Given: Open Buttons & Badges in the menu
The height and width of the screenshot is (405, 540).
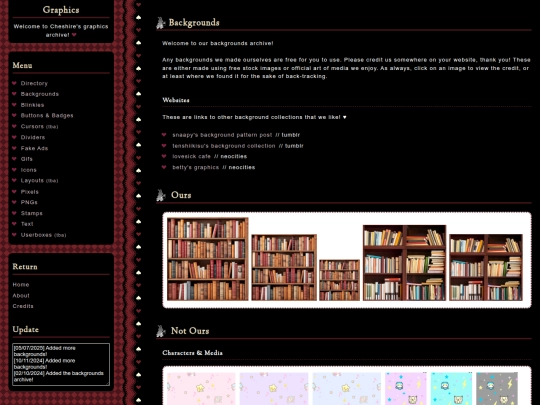Looking at the screenshot, I should 47,116.
